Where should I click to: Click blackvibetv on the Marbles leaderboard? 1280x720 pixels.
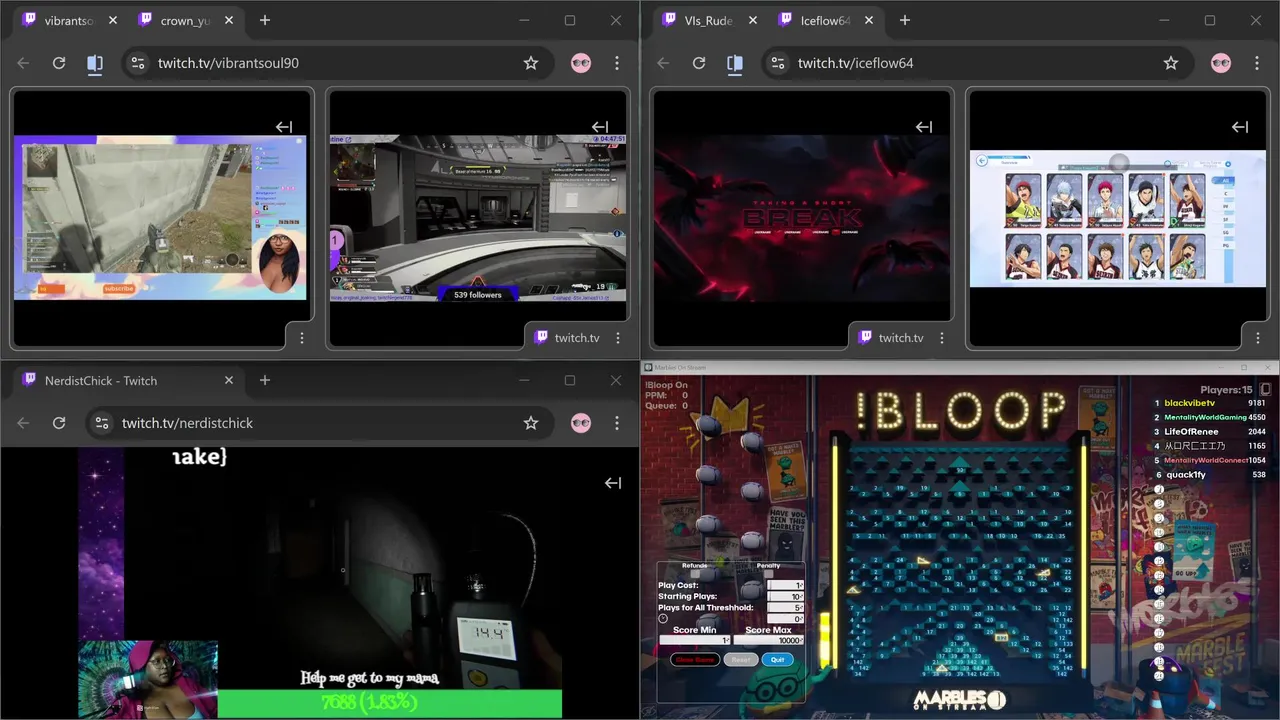click(x=1190, y=403)
